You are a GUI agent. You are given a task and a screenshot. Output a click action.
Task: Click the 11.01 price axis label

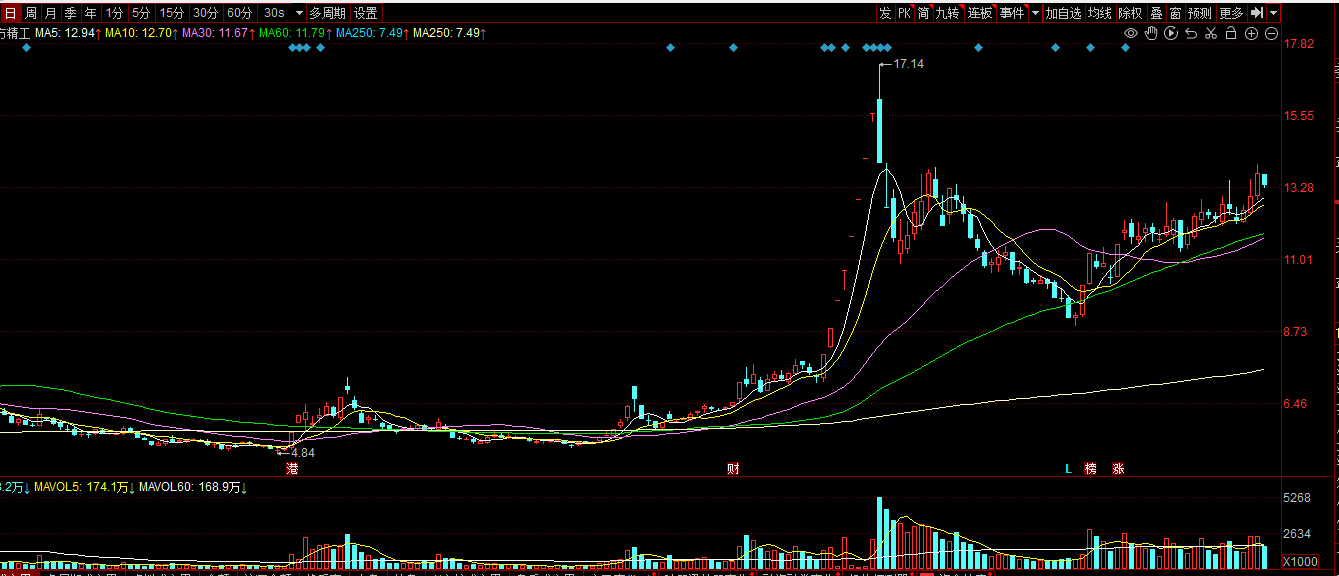1299,260
